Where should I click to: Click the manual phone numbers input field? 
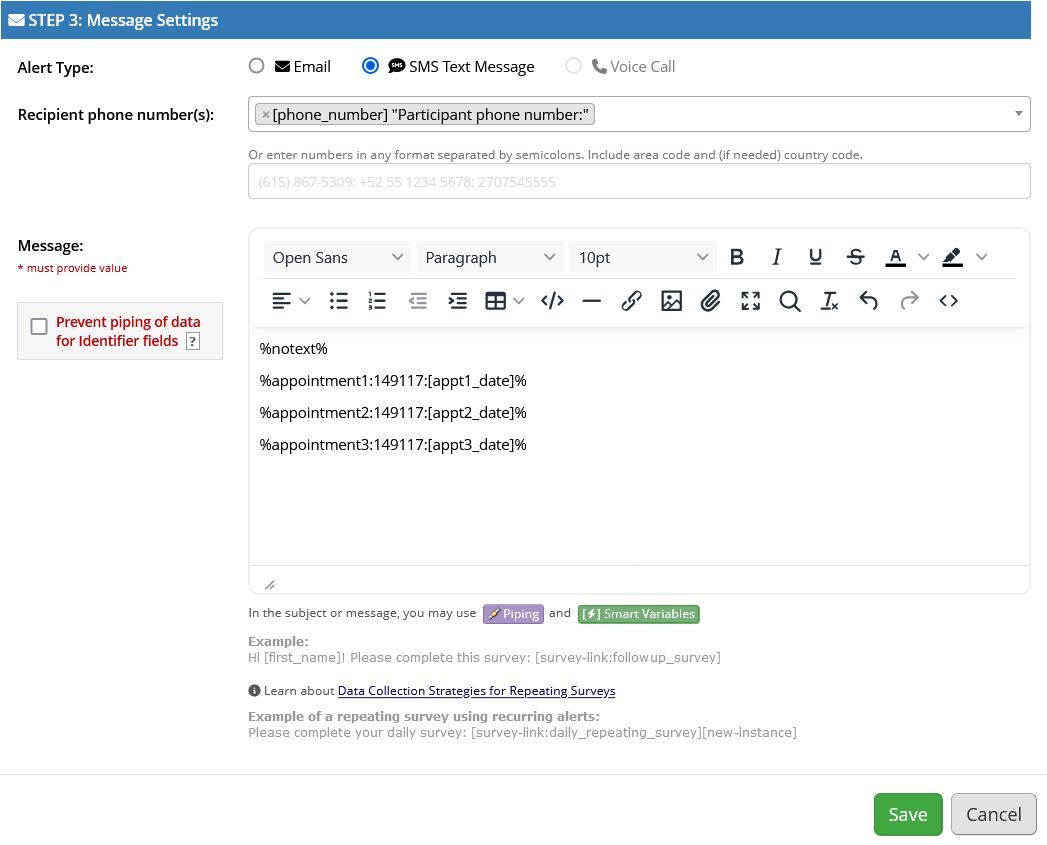pyautogui.click(x=639, y=182)
